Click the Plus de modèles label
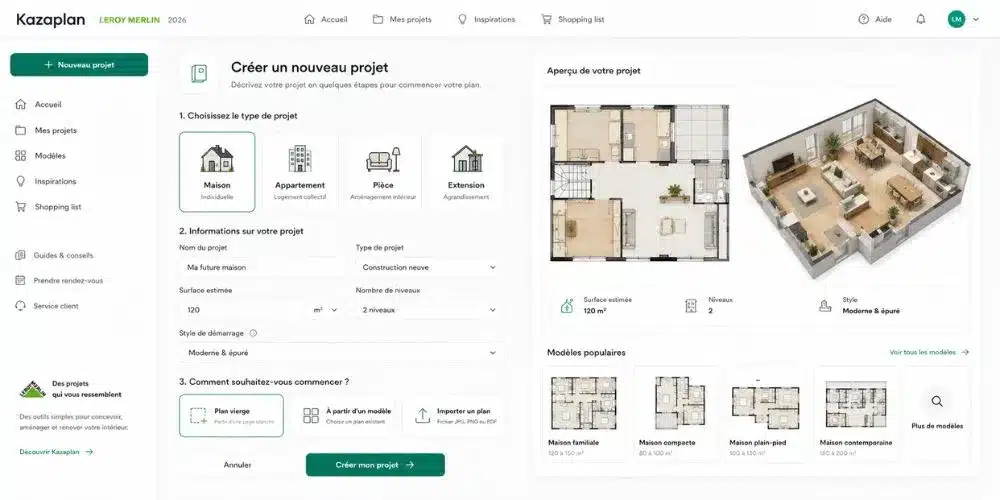Viewport: 1000px width, 500px height. pyautogui.click(x=937, y=426)
